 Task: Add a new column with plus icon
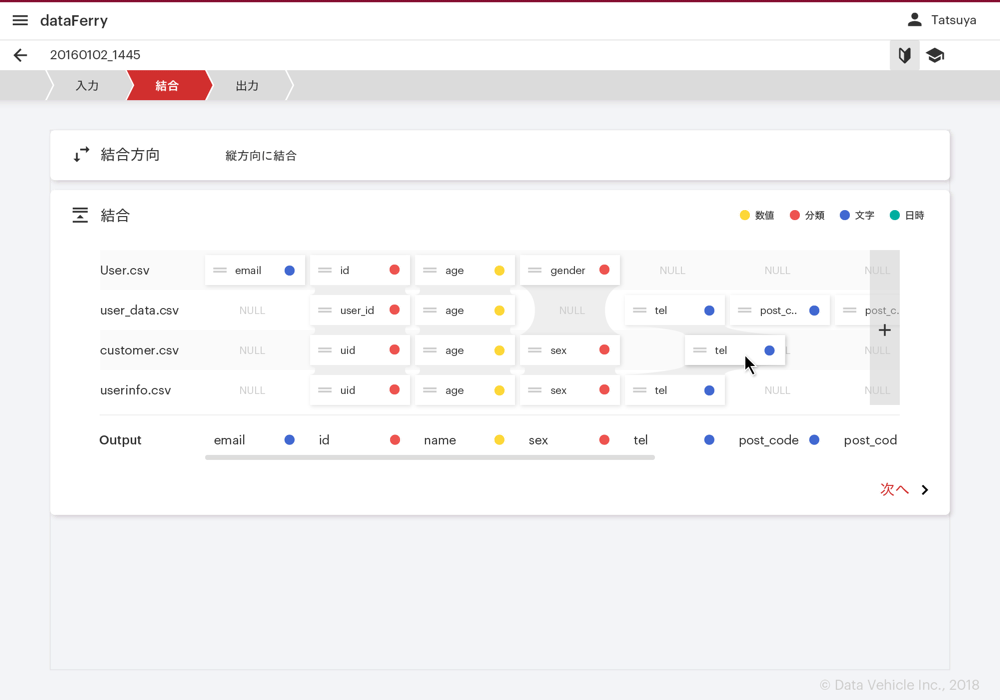point(885,330)
